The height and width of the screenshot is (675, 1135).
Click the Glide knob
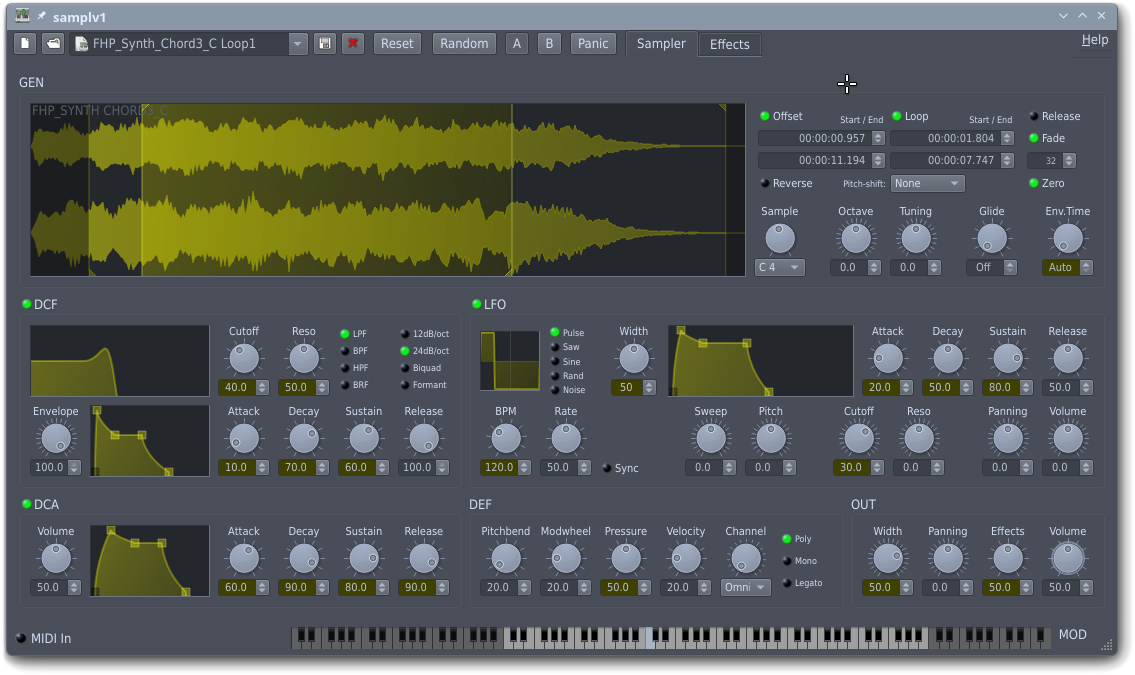click(x=992, y=238)
